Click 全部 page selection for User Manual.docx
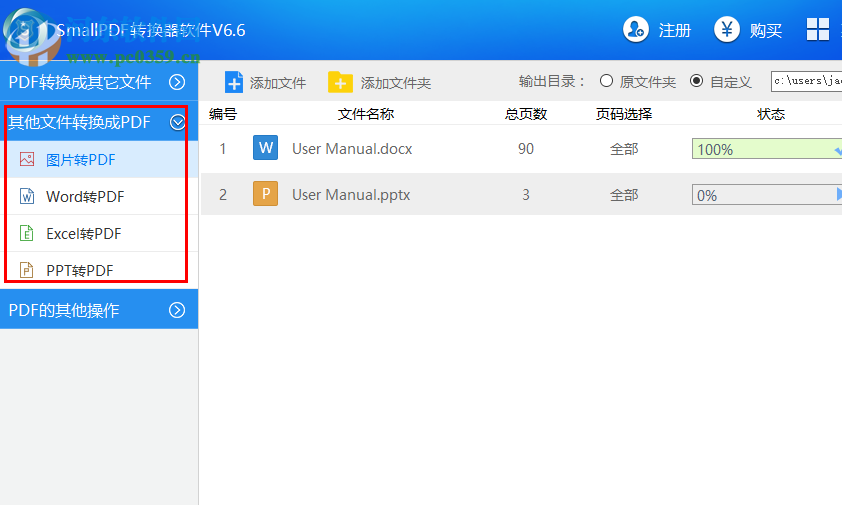Screen dimensions: 842x505 click(624, 149)
